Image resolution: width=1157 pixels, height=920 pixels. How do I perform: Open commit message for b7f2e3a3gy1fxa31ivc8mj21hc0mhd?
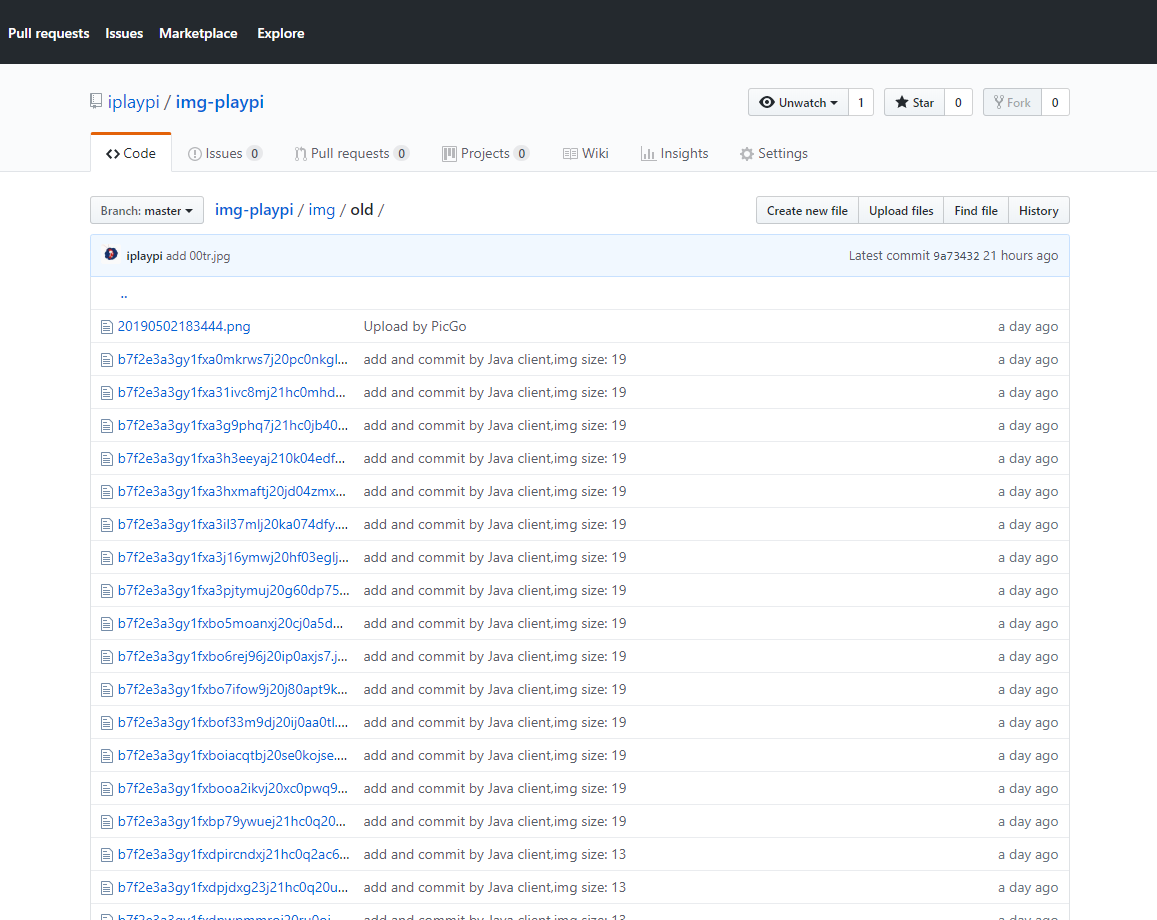494,392
